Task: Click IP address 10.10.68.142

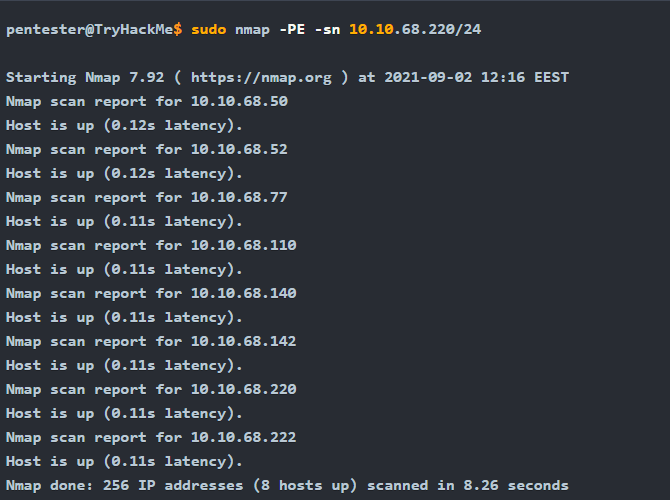Action: 244,341
